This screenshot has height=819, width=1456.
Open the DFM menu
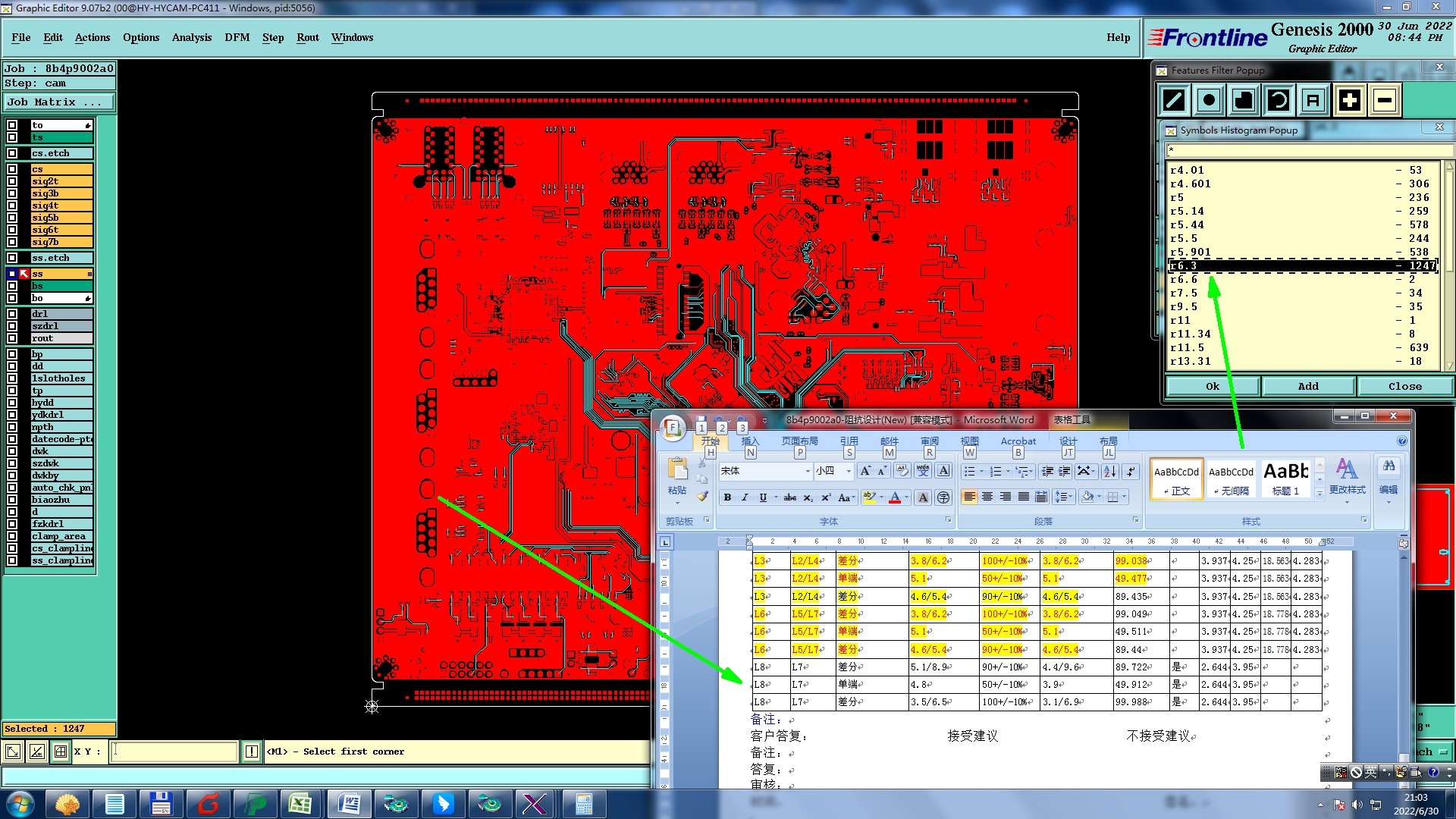coord(237,37)
